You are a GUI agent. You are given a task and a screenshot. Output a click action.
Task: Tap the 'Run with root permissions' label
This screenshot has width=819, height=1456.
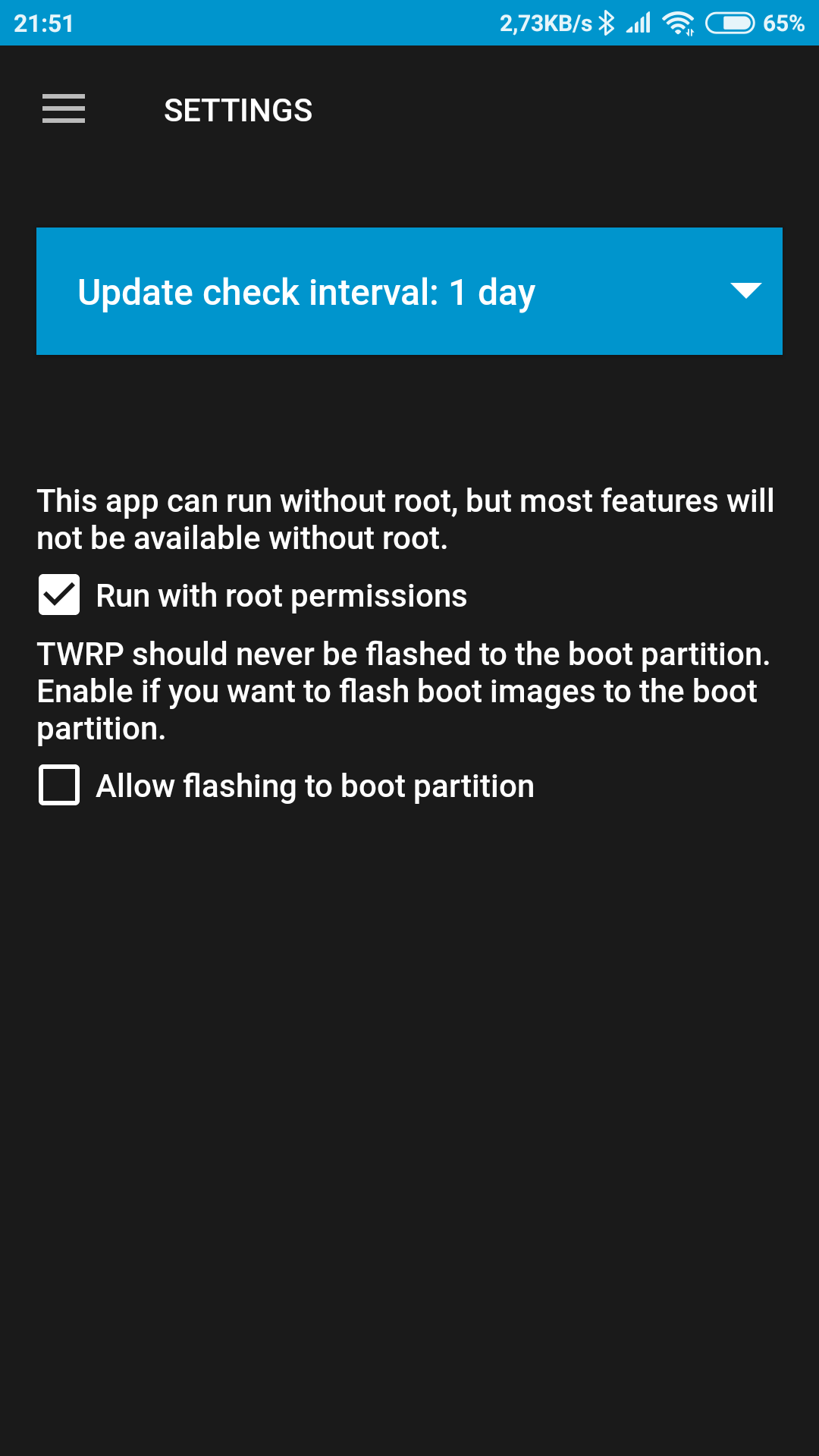[281, 596]
